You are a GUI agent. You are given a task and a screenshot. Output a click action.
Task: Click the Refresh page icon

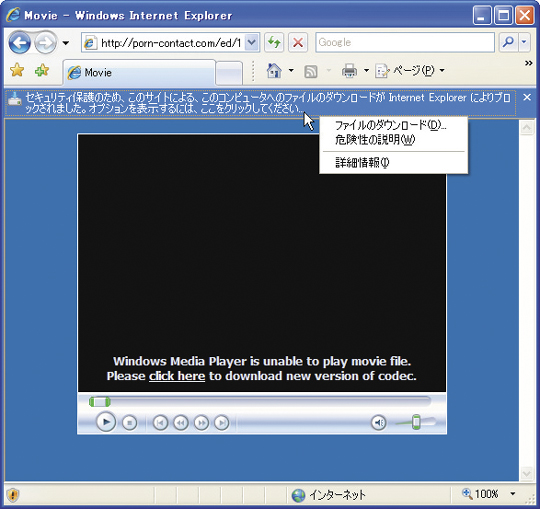tap(274, 43)
